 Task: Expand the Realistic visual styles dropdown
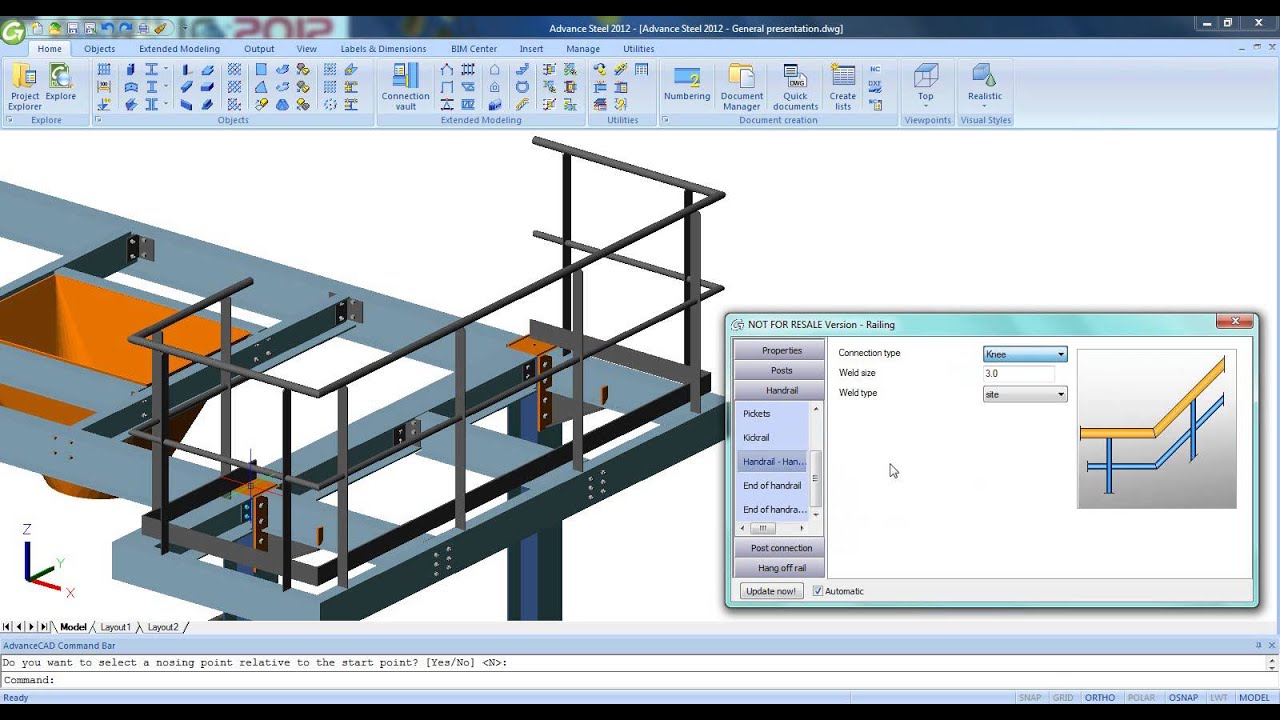(985, 105)
